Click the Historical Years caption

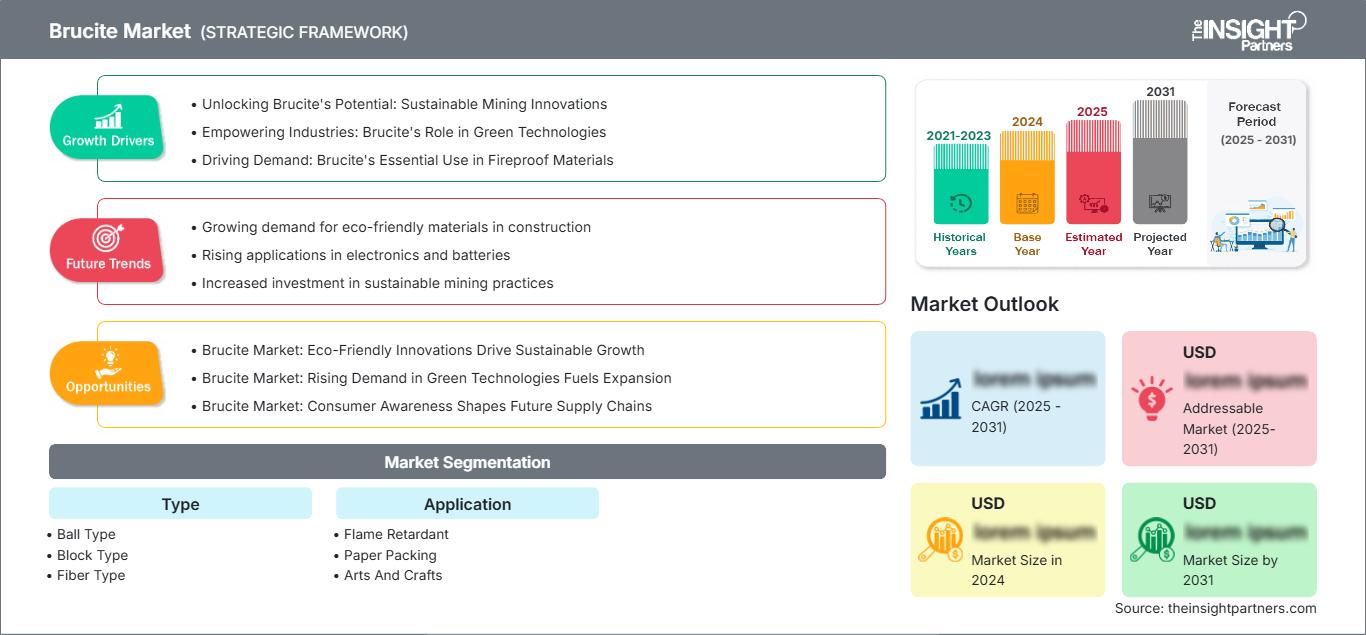point(960,244)
